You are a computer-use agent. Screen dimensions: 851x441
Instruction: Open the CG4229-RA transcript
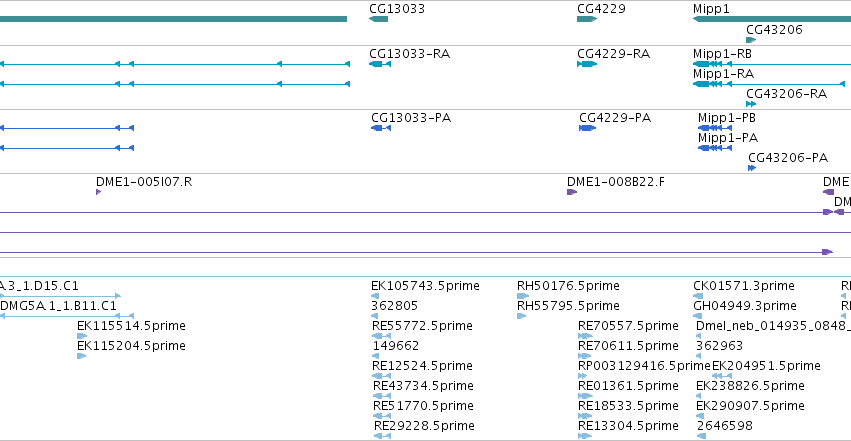point(613,54)
